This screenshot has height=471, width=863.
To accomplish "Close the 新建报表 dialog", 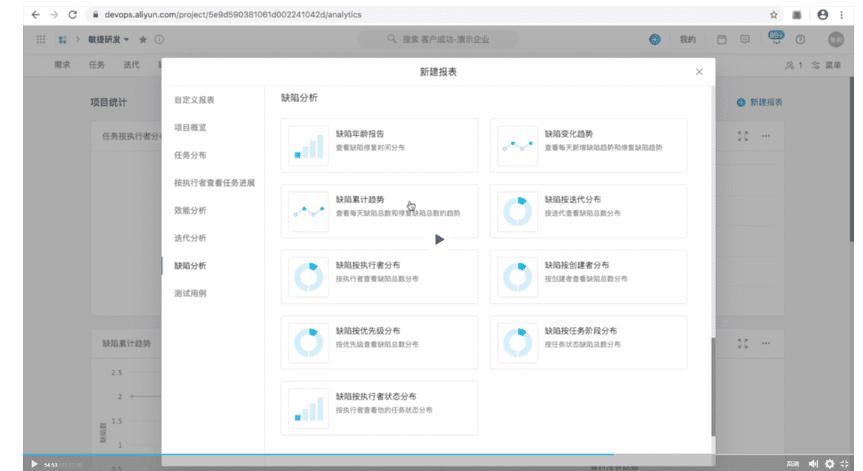I will [699, 72].
